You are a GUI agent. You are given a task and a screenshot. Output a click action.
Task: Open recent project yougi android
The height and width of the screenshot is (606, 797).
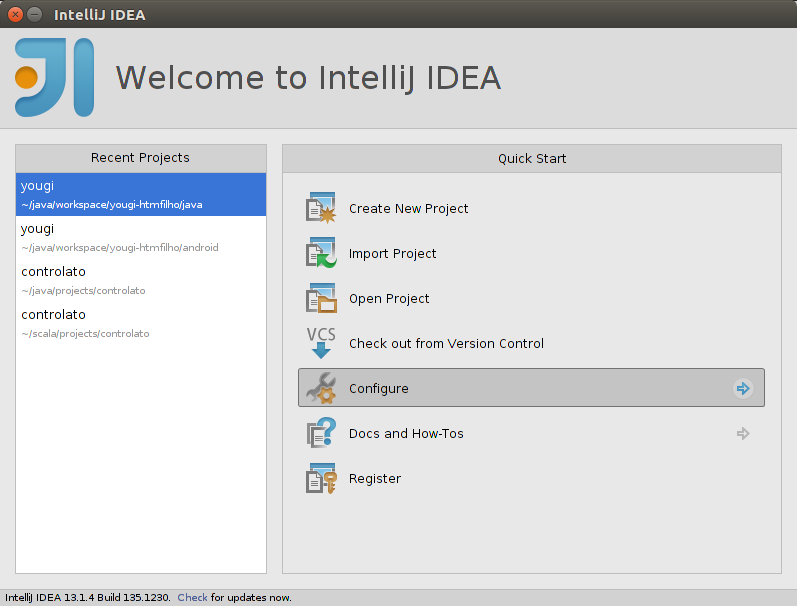point(141,237)
